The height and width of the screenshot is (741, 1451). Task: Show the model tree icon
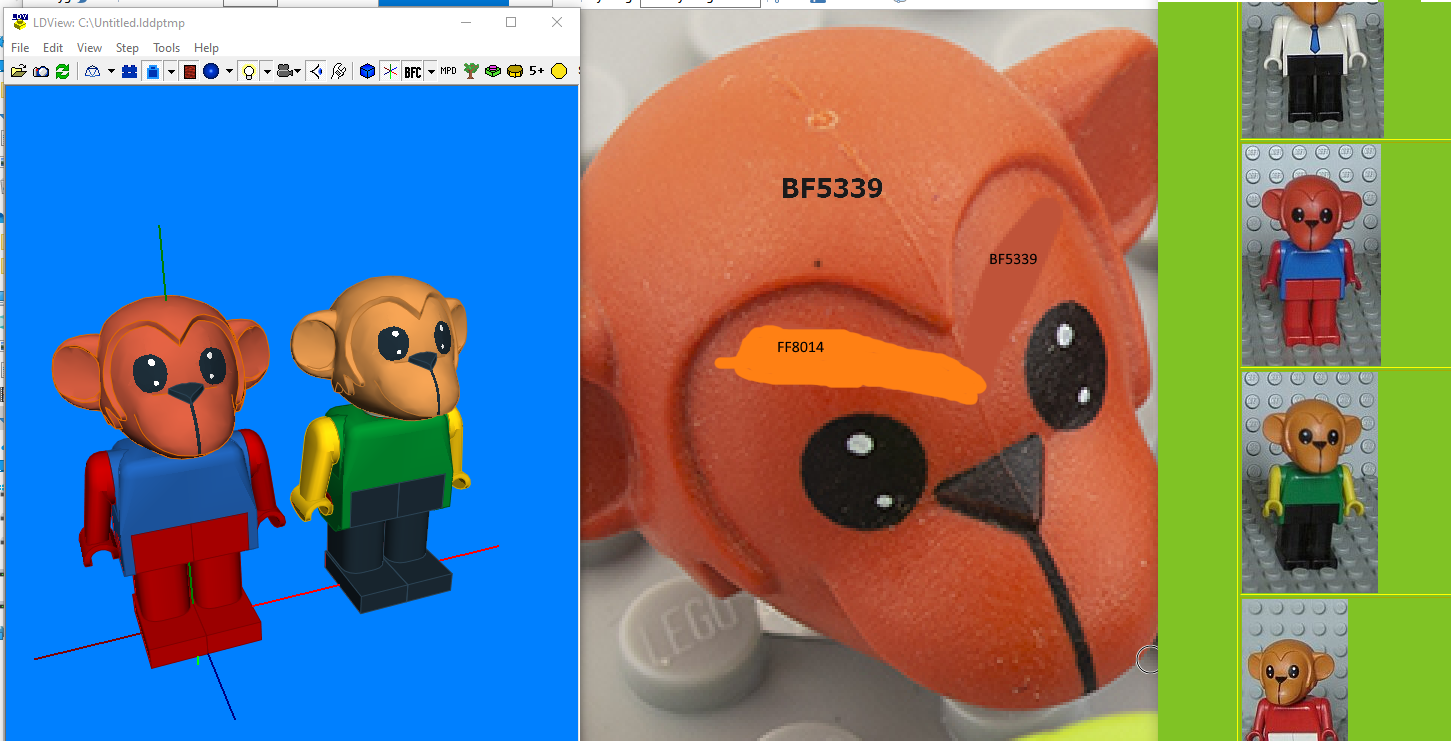point(471,71)
